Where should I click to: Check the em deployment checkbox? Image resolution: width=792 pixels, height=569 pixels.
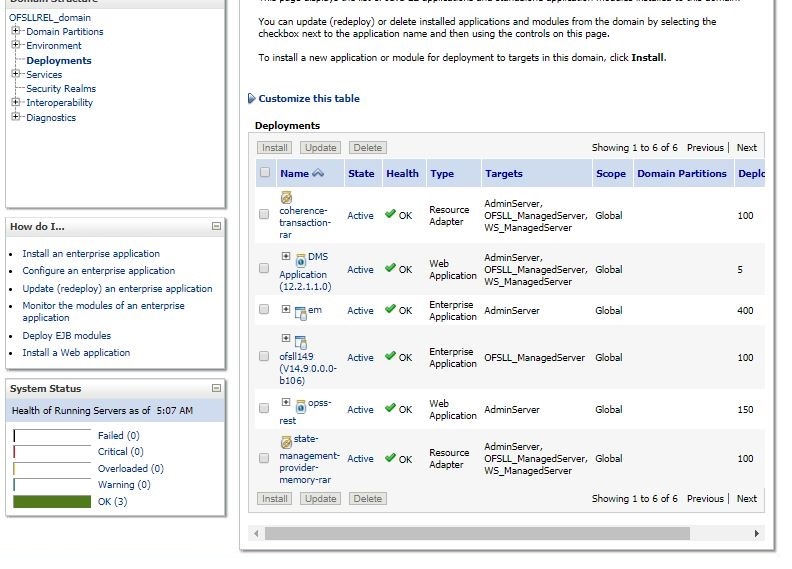point(264,309)
